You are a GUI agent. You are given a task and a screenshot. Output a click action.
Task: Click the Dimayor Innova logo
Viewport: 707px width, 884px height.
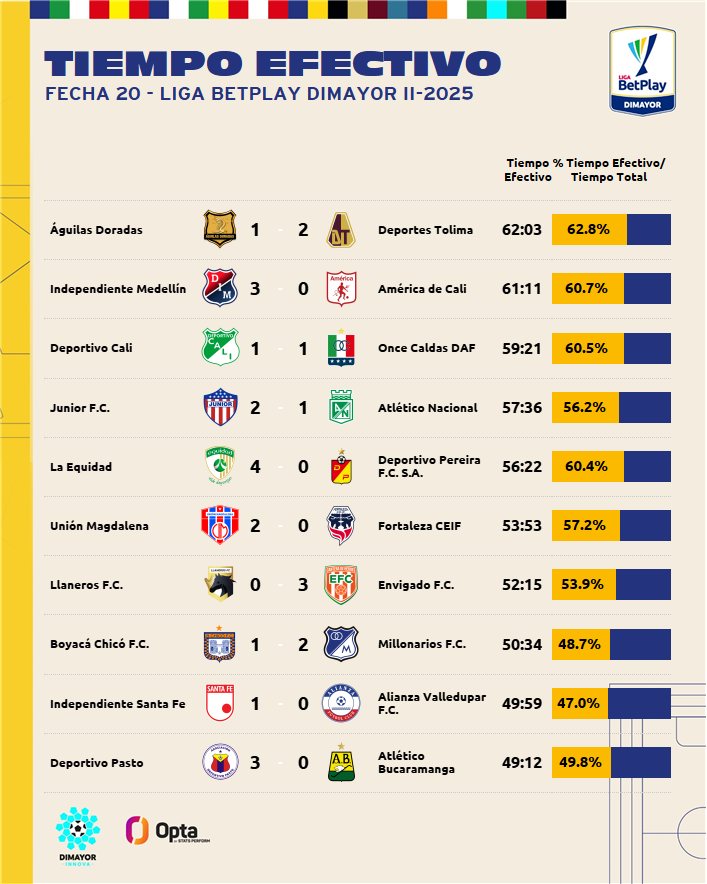coord(77,837)
